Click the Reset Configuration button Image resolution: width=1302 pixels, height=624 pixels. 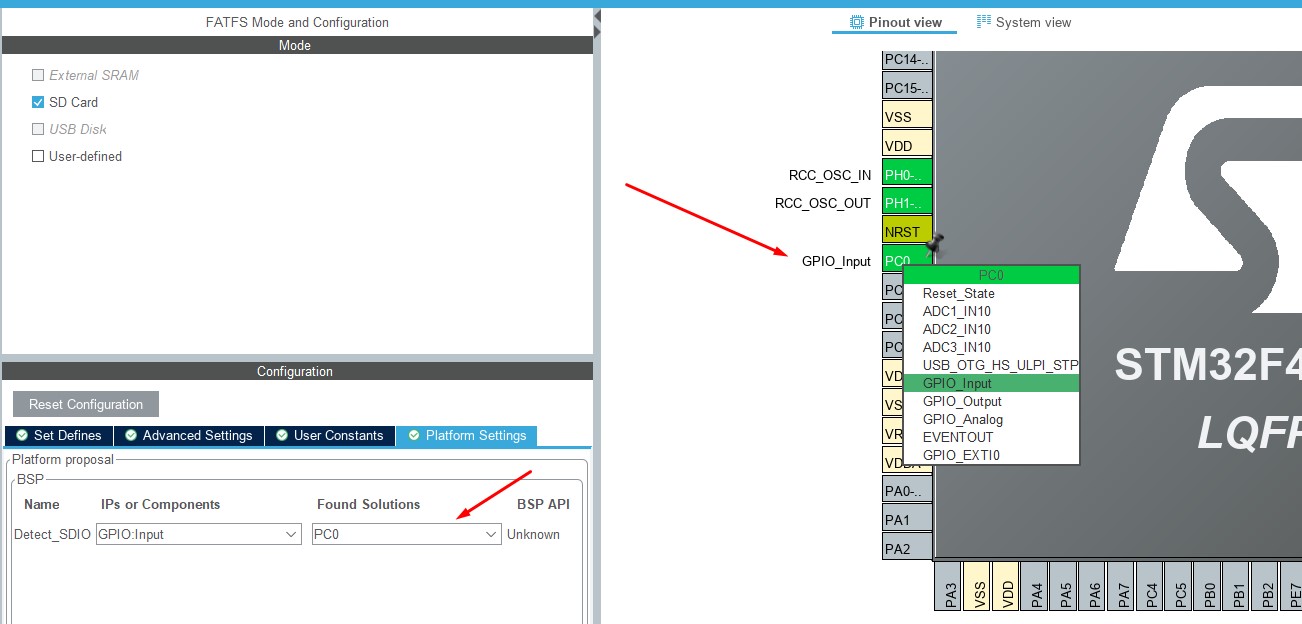click(86, 404)
